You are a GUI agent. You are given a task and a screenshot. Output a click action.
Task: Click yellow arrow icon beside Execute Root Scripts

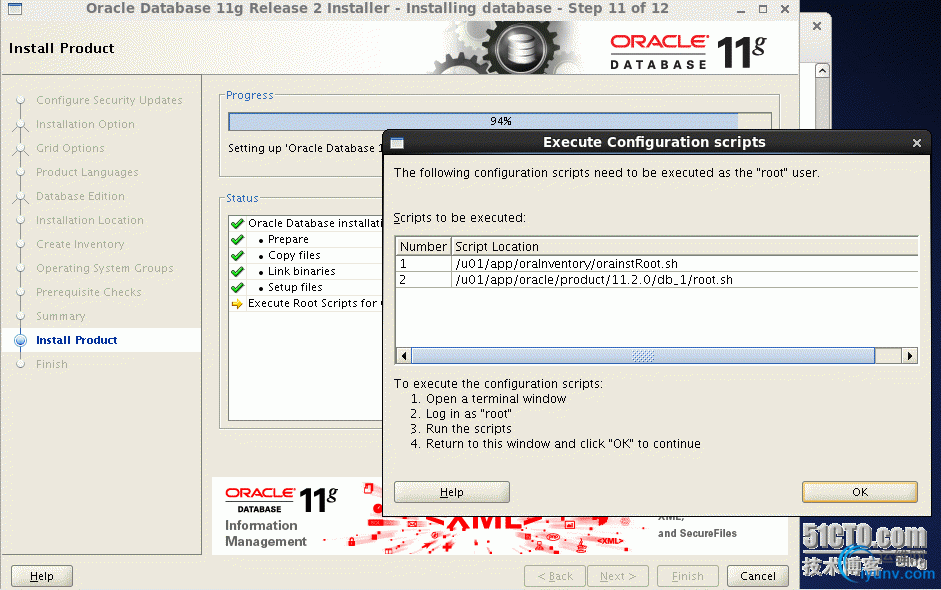(x=237, y=304)
